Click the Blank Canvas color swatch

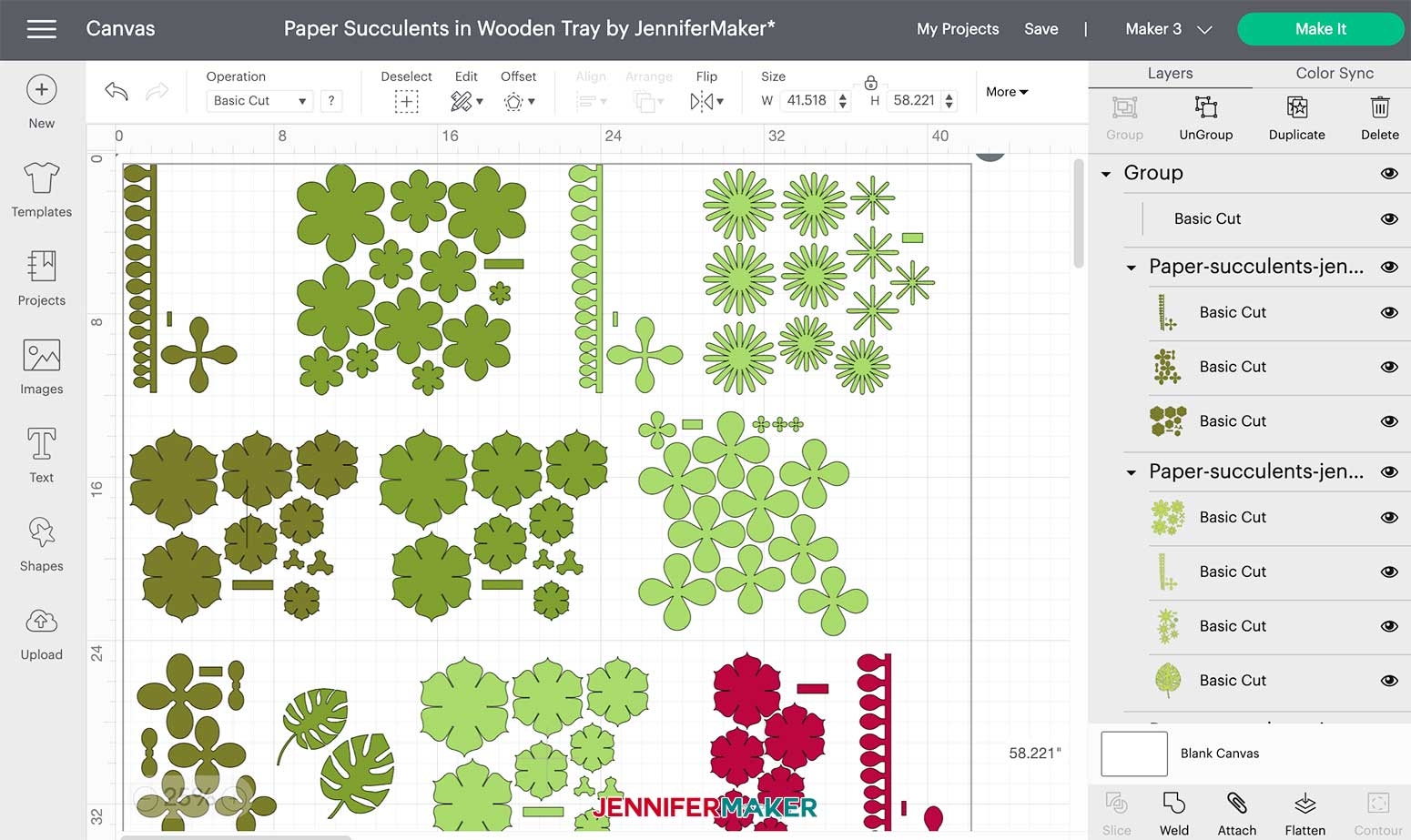pos(1133,754)
